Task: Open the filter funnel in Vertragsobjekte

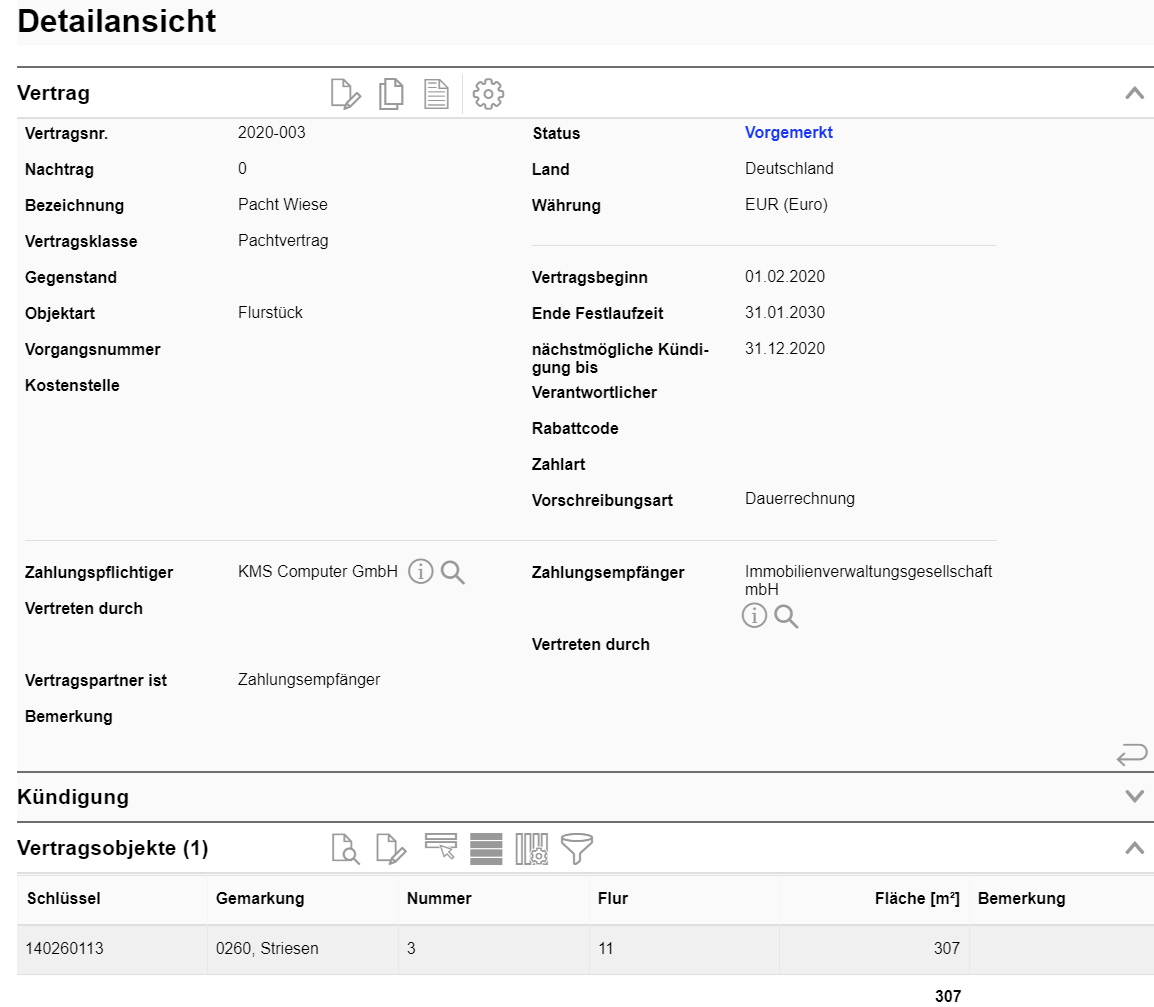Action: tap(577, 849)
